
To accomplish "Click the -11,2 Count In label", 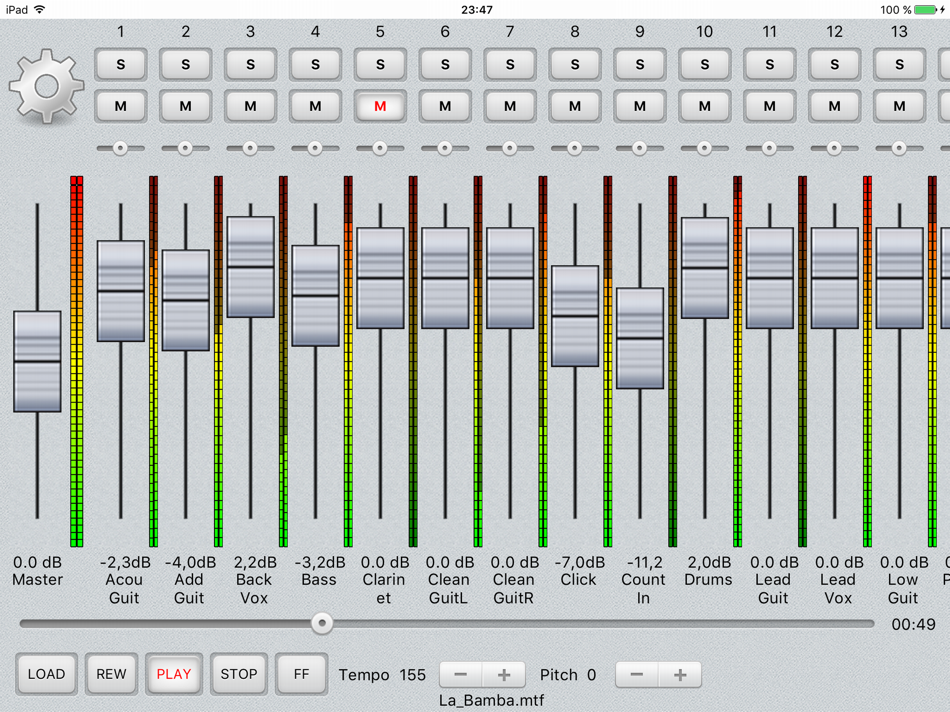I will coord(643,580).
